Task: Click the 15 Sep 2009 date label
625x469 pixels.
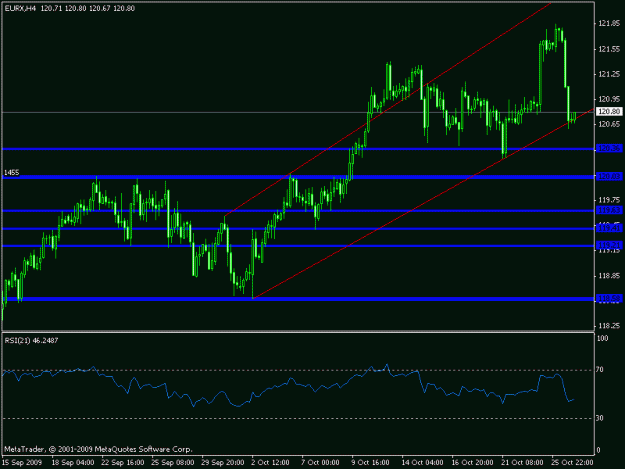Action: pyautogui.click(x=22, y=463)
